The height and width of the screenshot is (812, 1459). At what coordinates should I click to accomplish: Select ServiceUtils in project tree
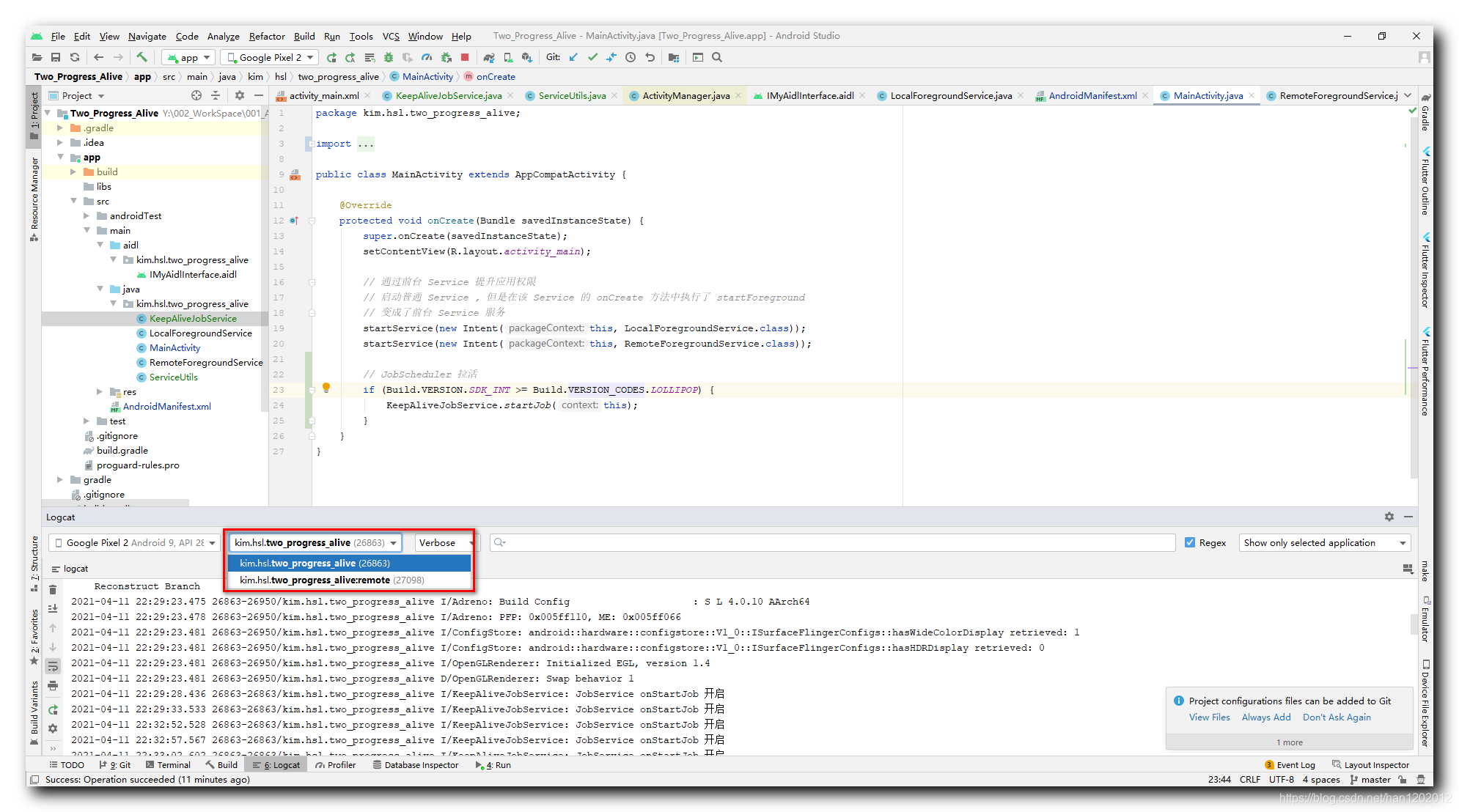pos(173,377)
